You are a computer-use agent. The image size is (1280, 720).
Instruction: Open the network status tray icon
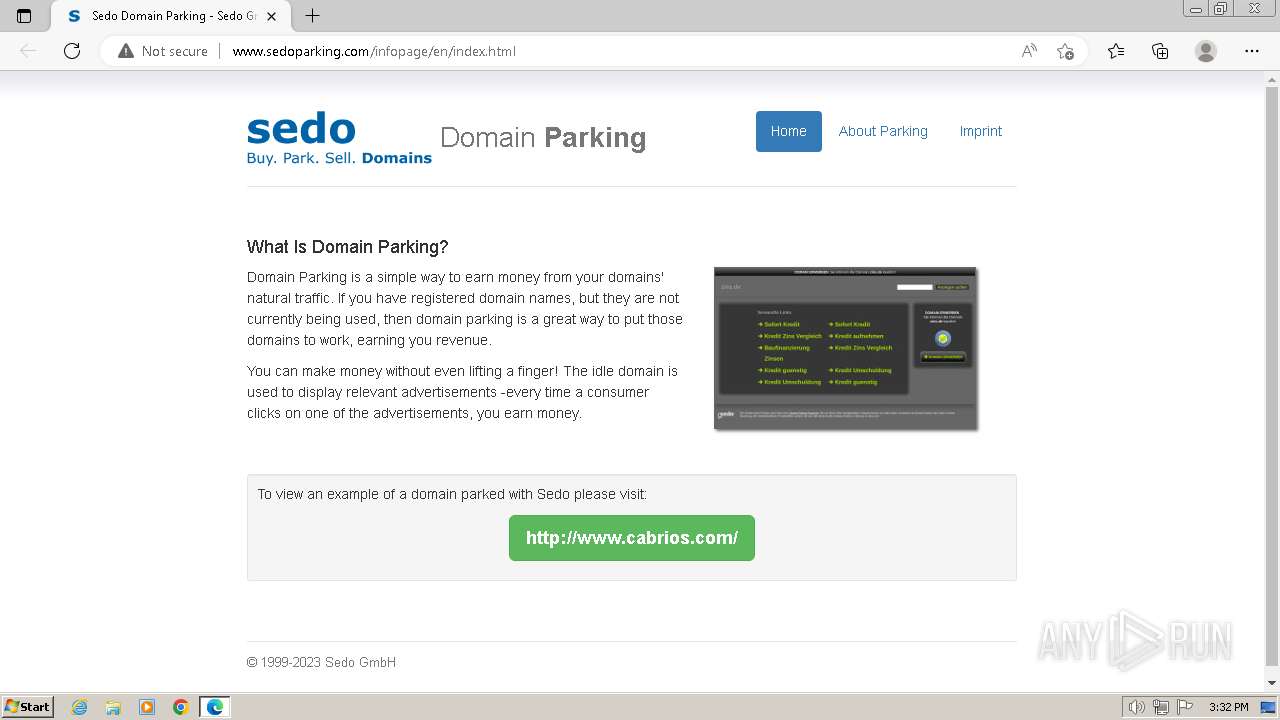(x=1161, y=707)
